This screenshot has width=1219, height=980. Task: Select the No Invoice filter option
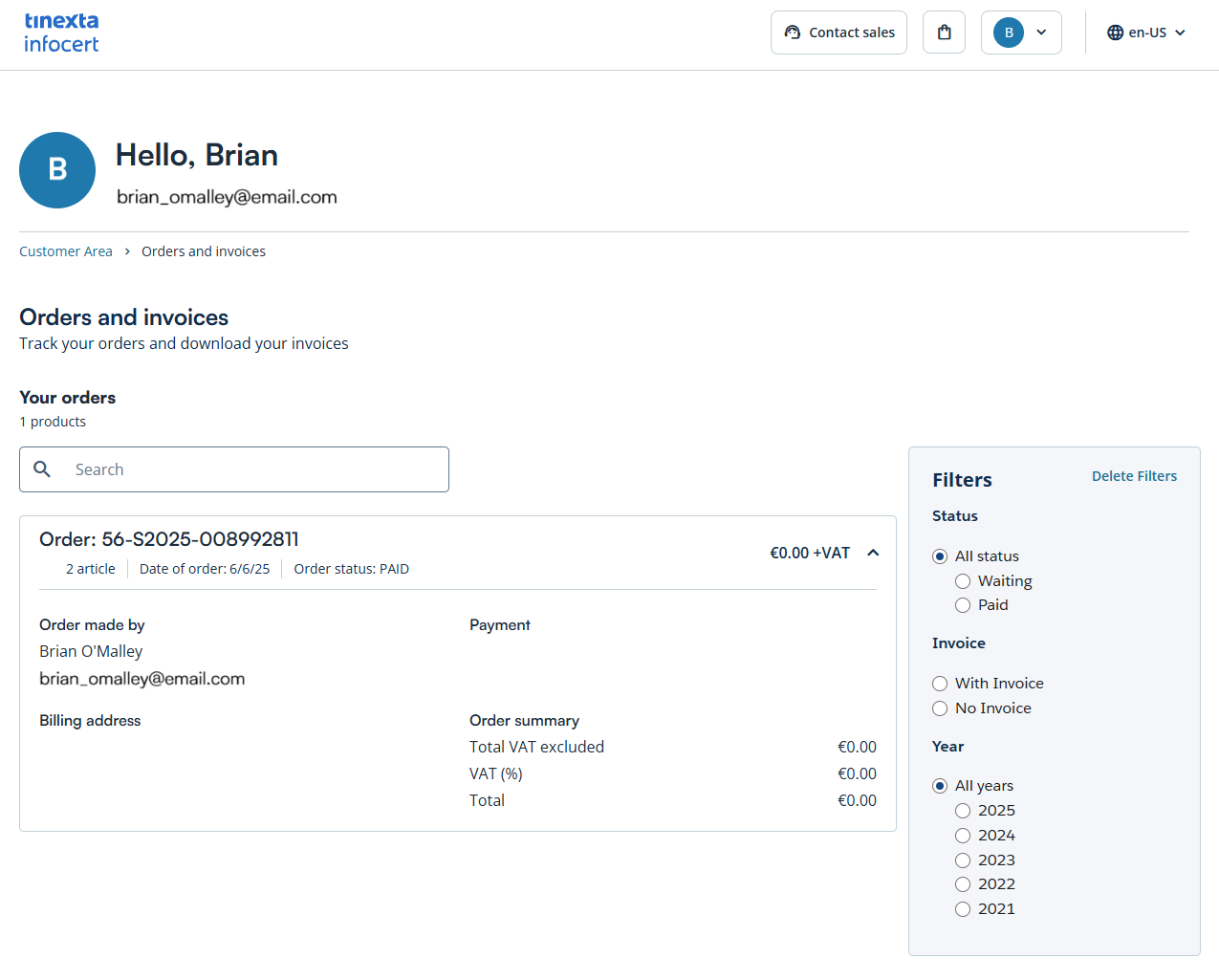pos(940,708)
